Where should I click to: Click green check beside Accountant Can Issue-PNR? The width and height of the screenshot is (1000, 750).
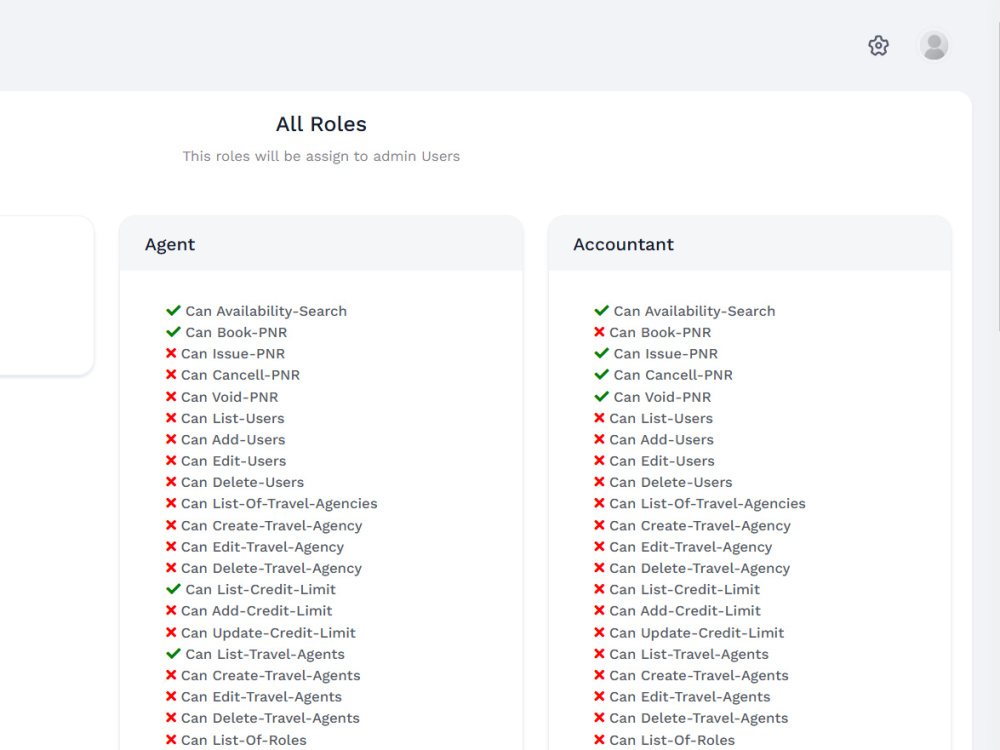click(601, 353)
